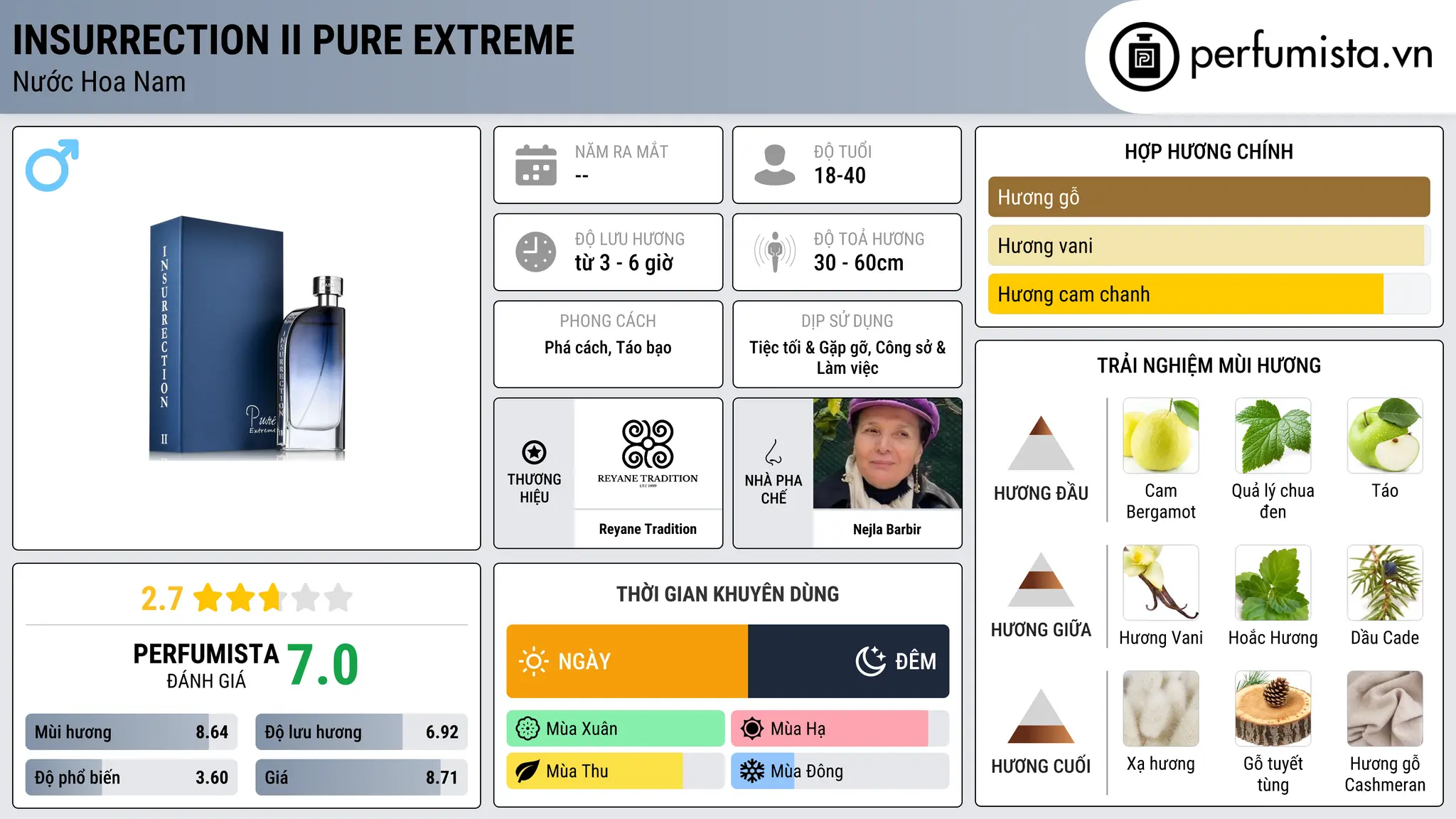Click the Táo green apple note image

(x=1385, y=436)
